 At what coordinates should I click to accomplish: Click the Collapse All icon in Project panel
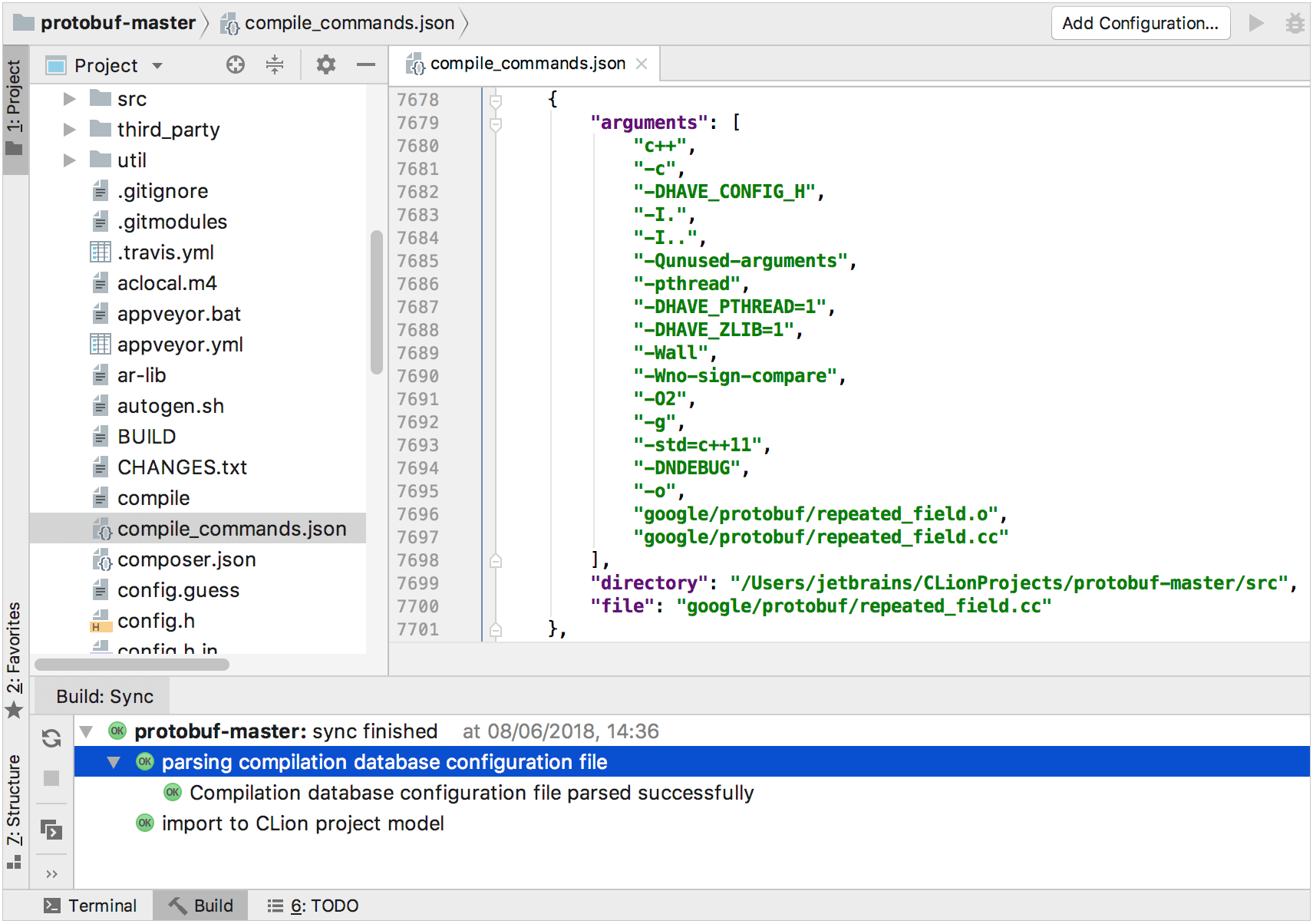pos(275,64)
